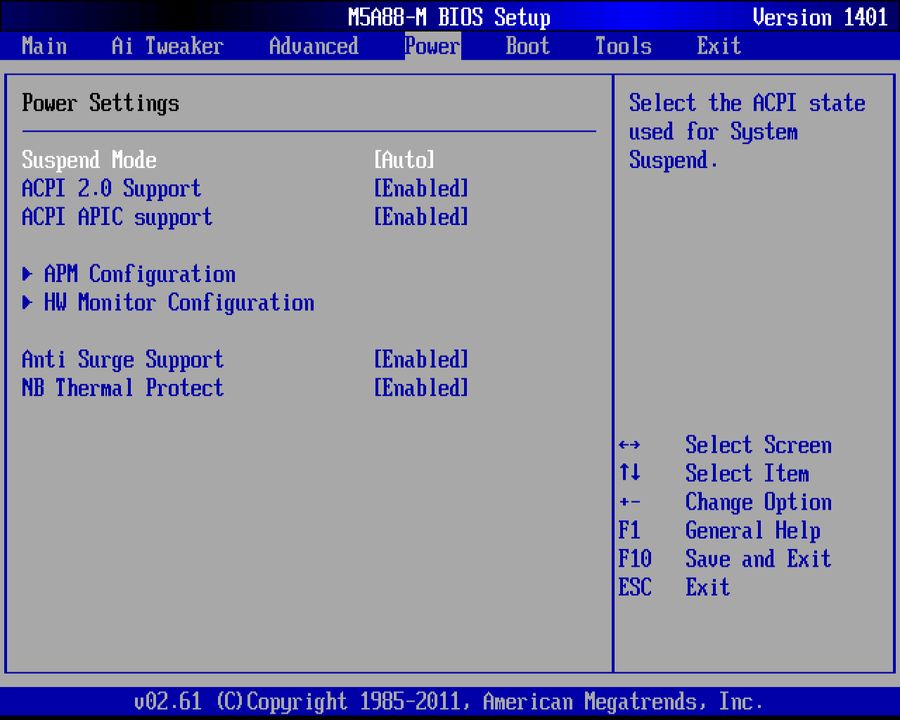
Task: Click the F1 key label
Action: (x=629, y=530)
